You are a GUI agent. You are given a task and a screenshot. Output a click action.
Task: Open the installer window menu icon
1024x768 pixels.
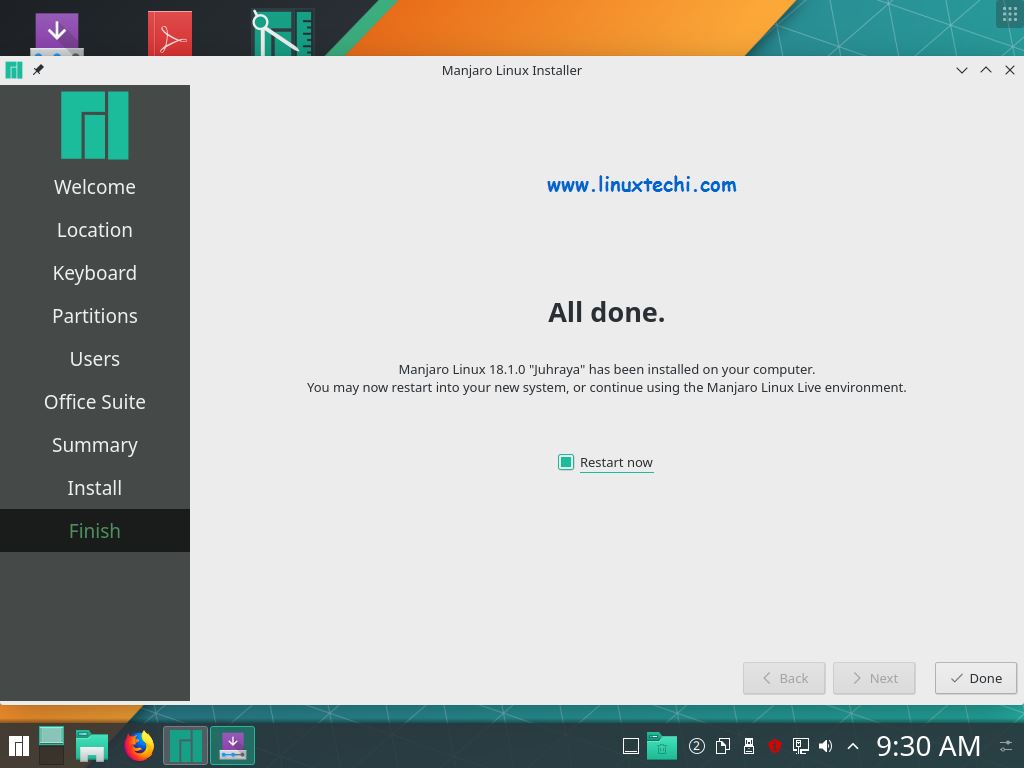13,70
